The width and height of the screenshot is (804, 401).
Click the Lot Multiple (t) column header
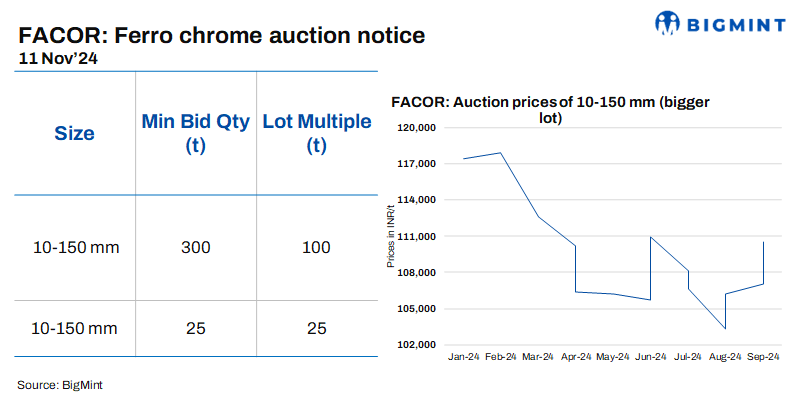pos(316,133)
